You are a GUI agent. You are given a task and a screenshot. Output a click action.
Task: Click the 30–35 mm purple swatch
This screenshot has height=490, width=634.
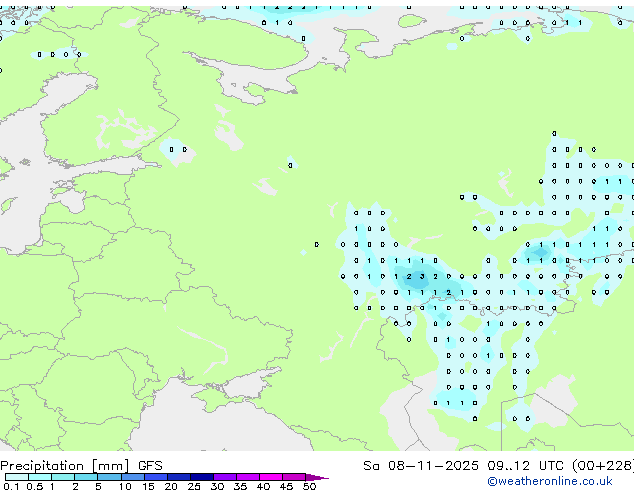(224, 477)
